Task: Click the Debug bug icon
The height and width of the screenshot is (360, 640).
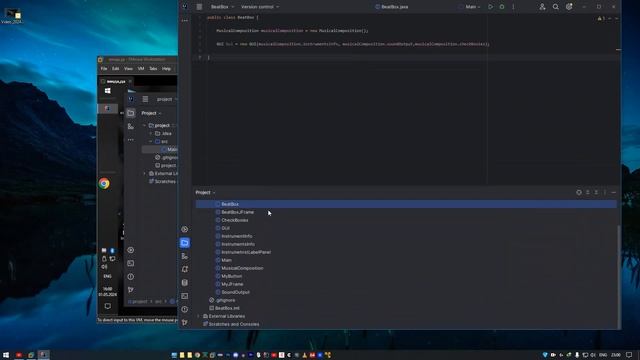Action: (502, 7)
